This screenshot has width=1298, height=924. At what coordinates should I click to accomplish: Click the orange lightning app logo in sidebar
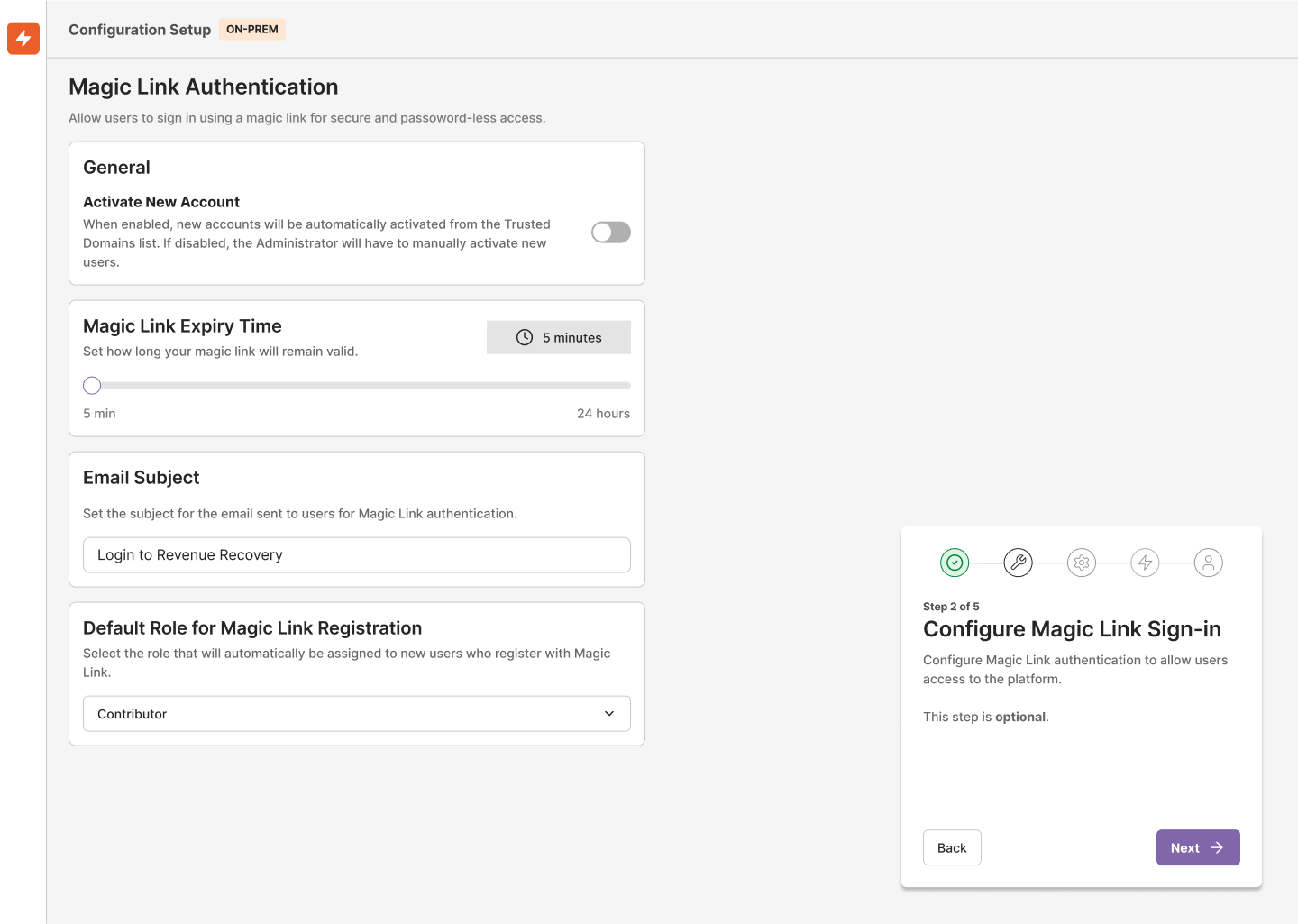(x=23, y=39)
